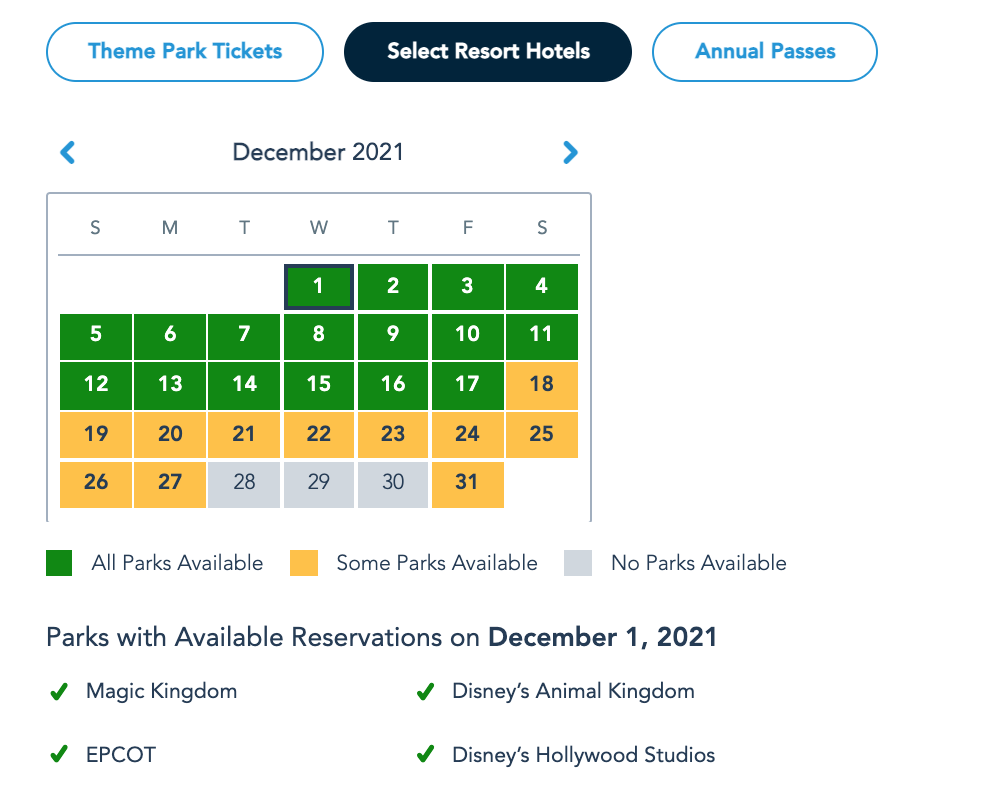
Task: Click checkmark next to Disney's Hollywood Studios
Action: pos(425,755)
